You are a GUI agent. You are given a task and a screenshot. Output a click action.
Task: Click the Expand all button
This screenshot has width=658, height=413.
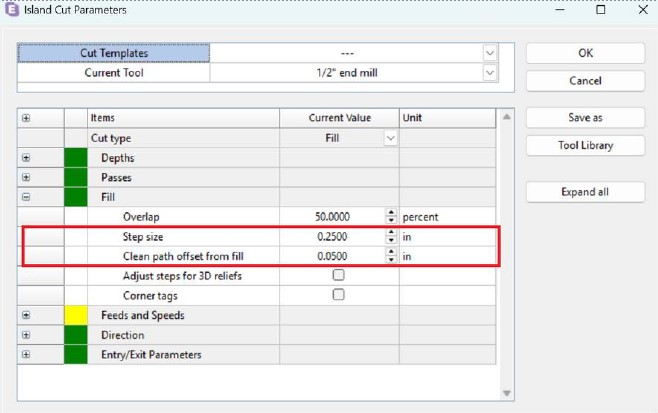click(x=585, y=191)
